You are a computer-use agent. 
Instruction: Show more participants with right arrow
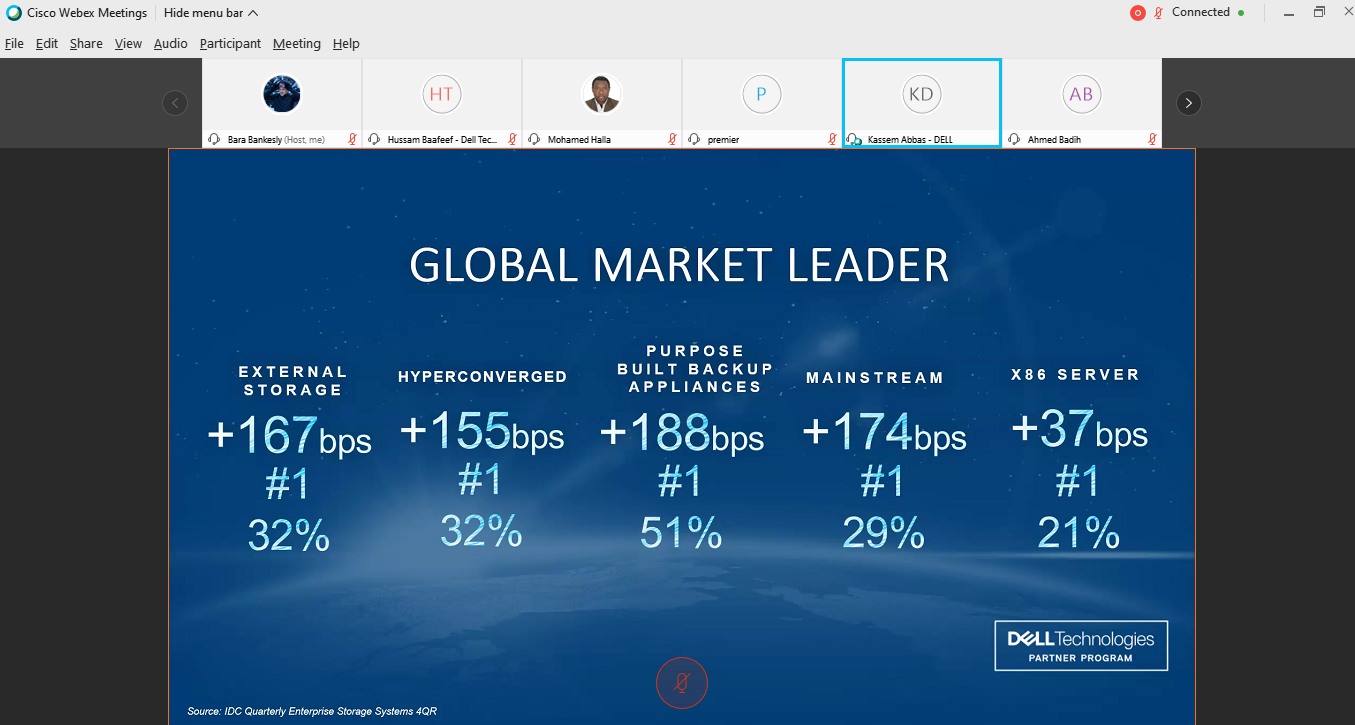point(1188,103)
